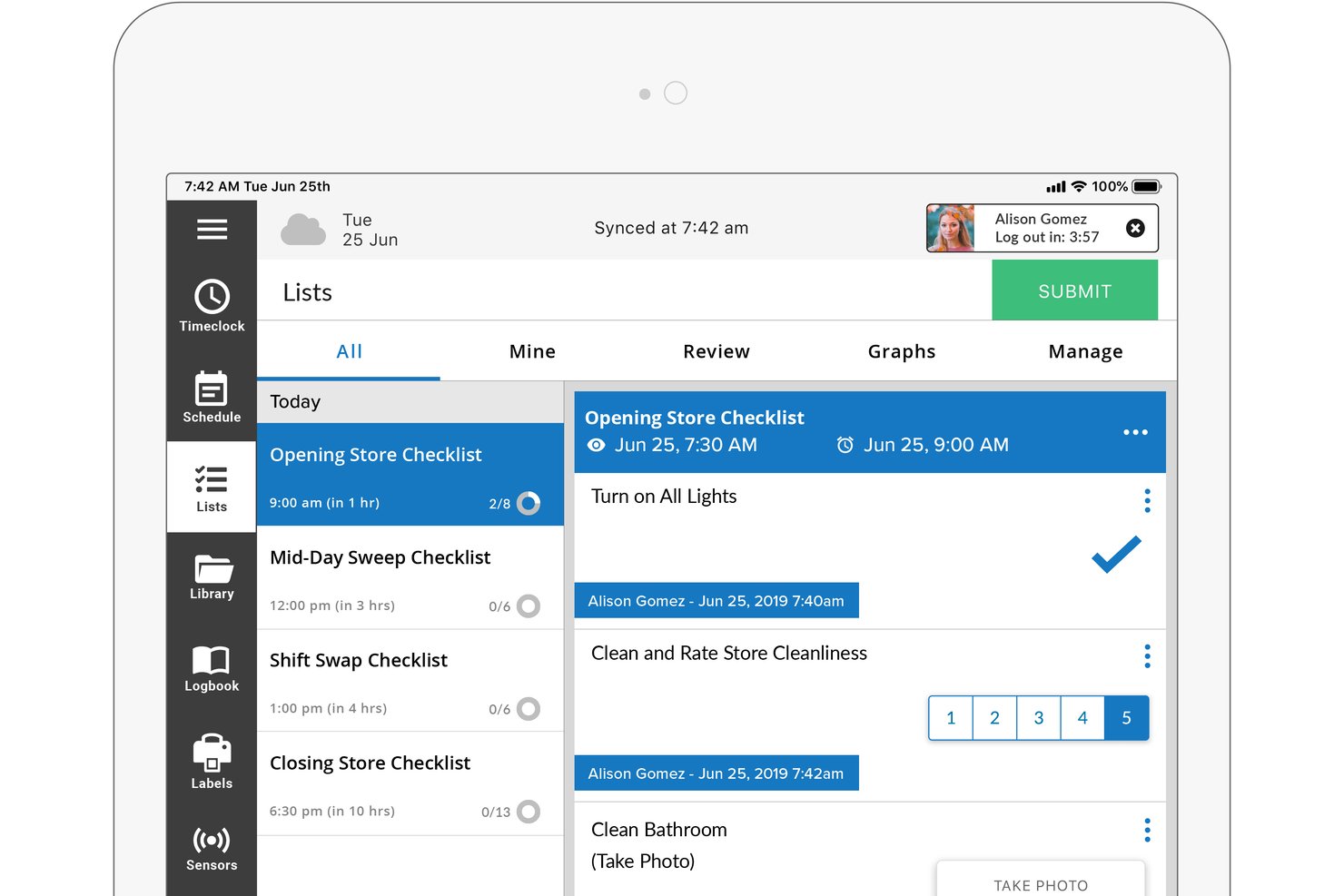This screenshot has height=896, width=1344.
Task: Open Library in the sidebar
Action: [212, 577]
